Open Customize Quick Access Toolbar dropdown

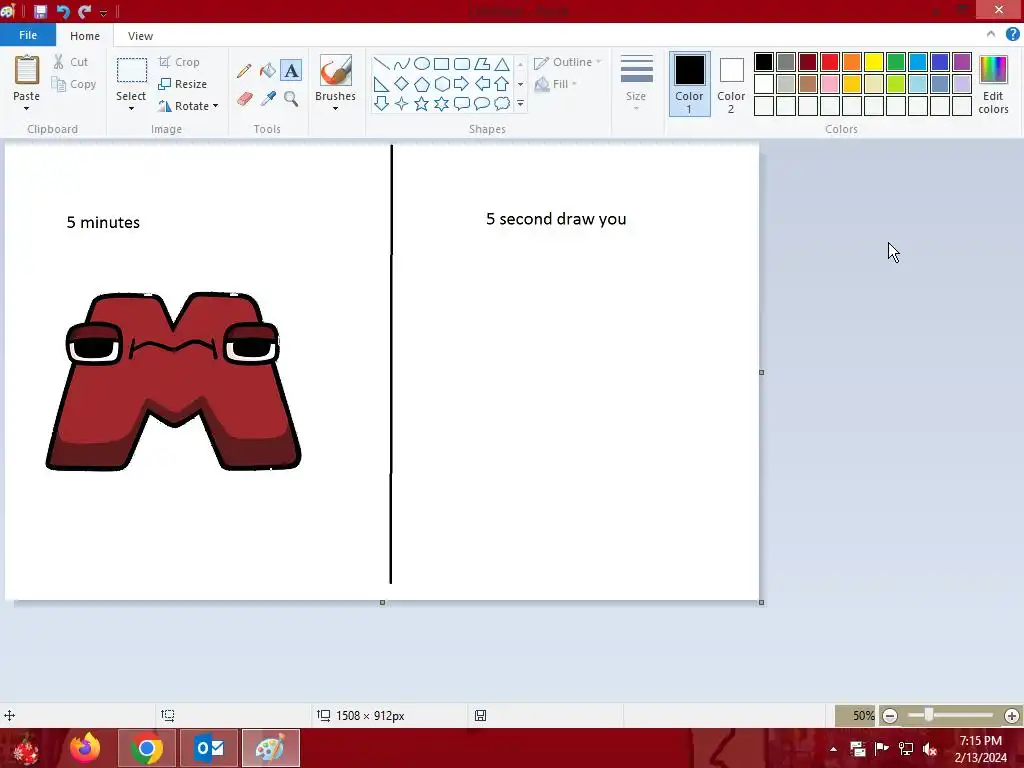click(103, 12)
